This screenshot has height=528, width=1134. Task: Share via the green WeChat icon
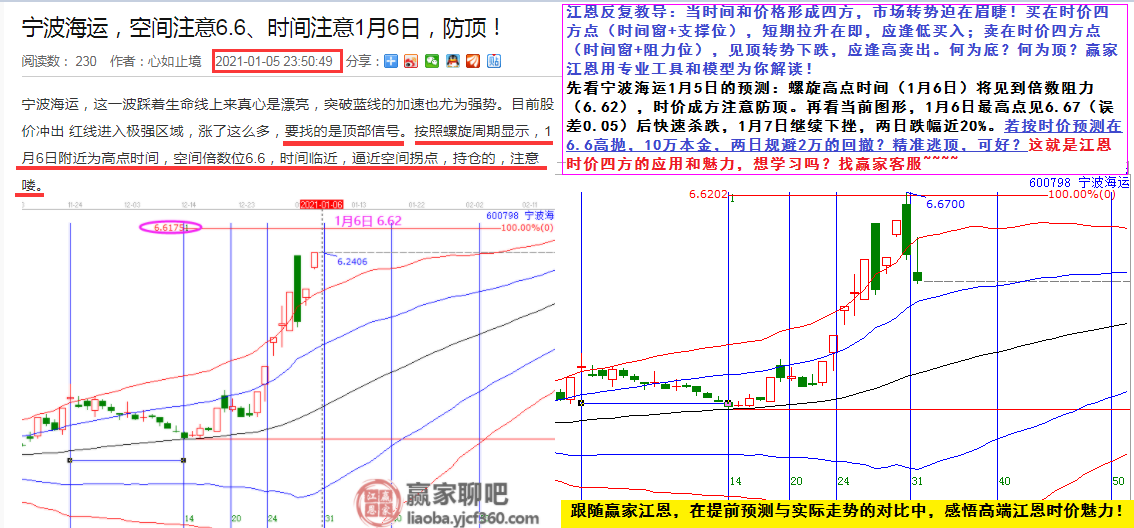432,62
